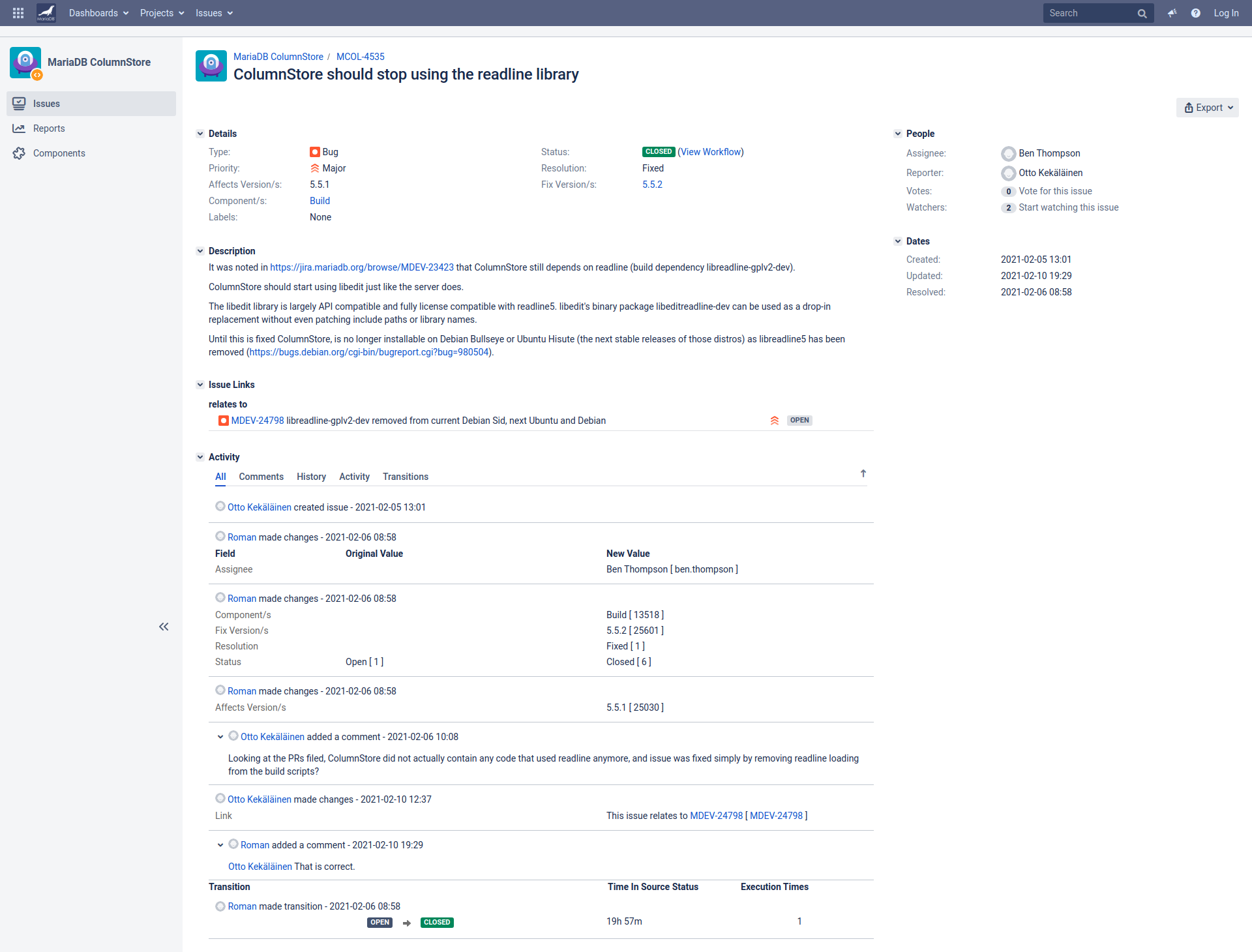Viewport: 1252px width, 952px height.
Task: Click the search magnifier icon
Action: click(1142, 14)
